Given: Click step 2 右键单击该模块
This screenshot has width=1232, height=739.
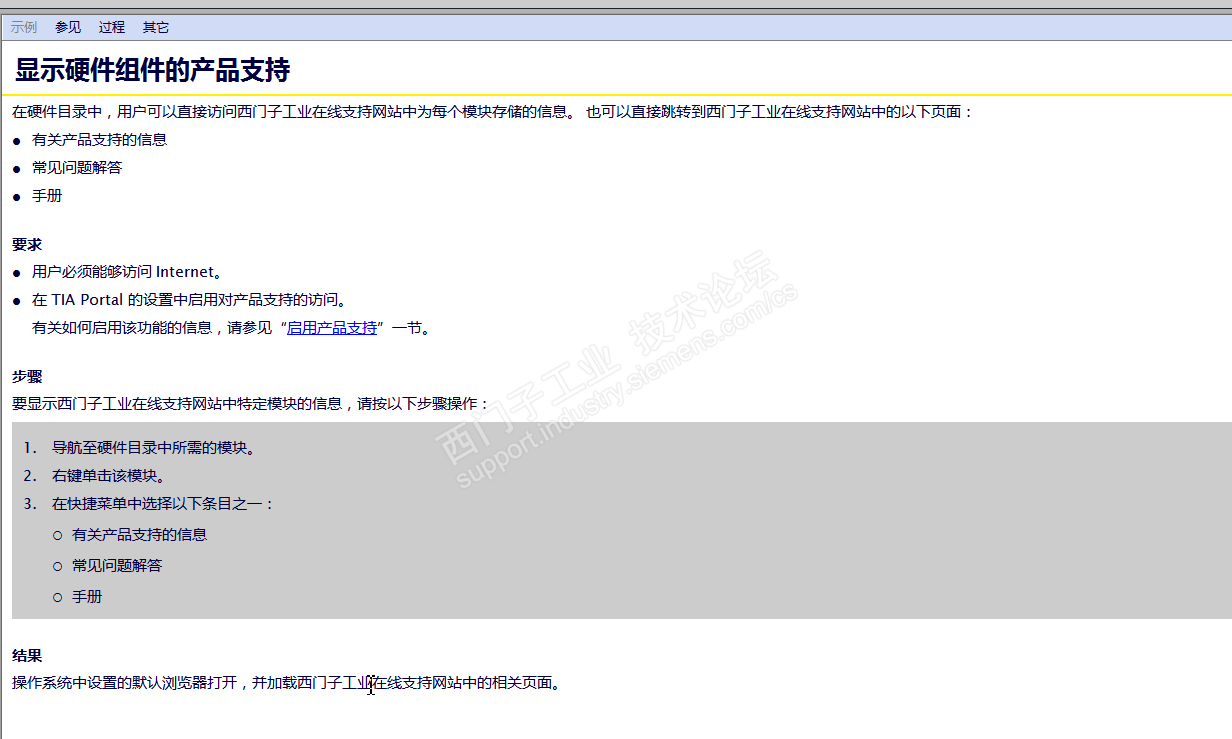Looking at the screenshot, I should click(108, 476).
